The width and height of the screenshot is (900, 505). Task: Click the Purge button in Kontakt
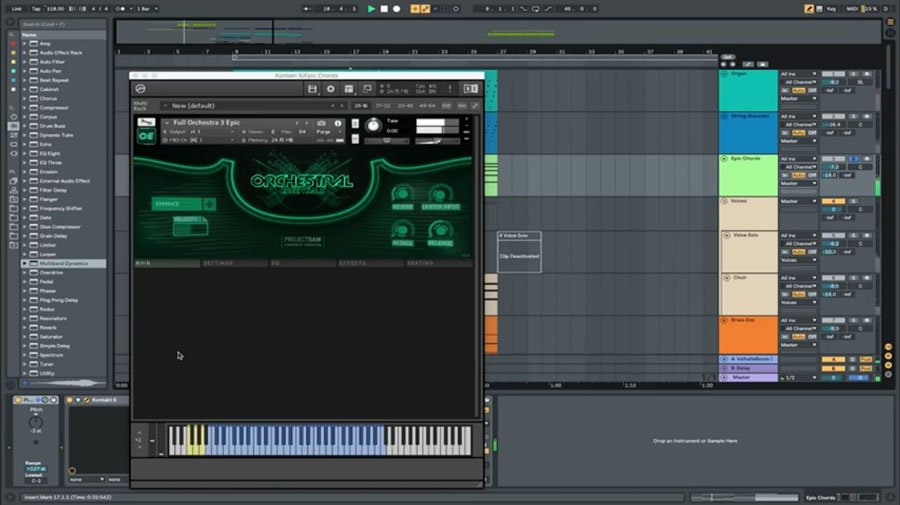click(325, 131)
